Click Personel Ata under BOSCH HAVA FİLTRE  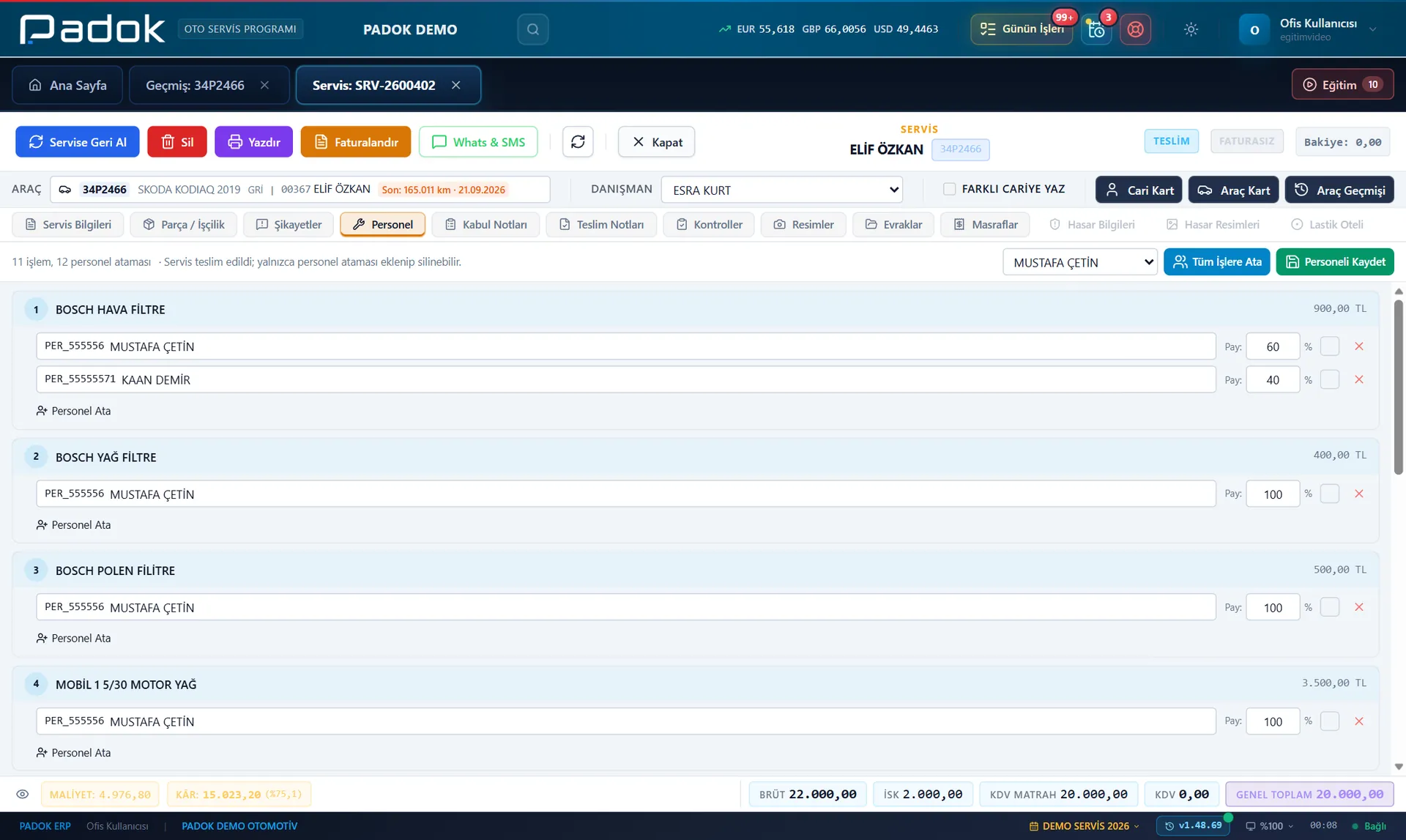pyautogui.click(x=74, y=411)
